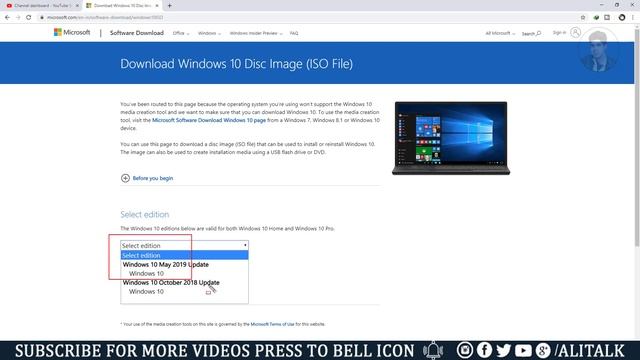Click the Sign in account icon
Viewport: 640px width, 360px height.
pos(576,32)
